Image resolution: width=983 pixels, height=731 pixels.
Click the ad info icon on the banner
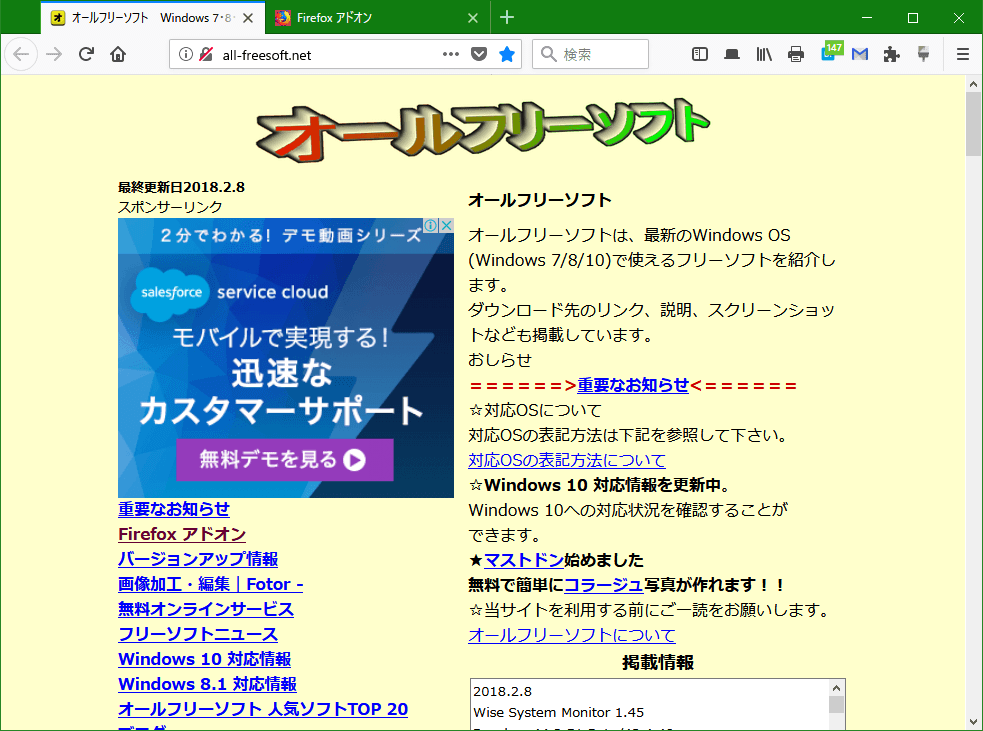pyautogui.click(x=431, y=225)
